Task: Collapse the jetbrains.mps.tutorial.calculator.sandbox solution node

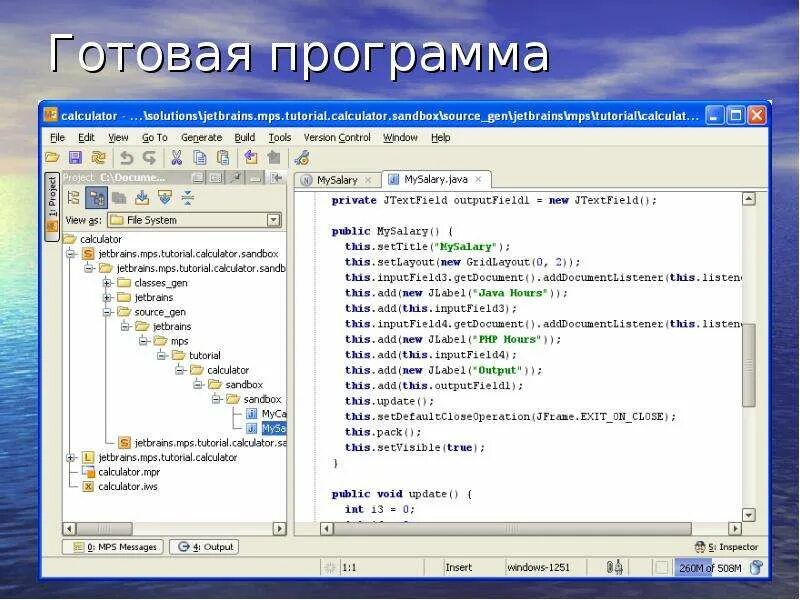Action: 71,254
